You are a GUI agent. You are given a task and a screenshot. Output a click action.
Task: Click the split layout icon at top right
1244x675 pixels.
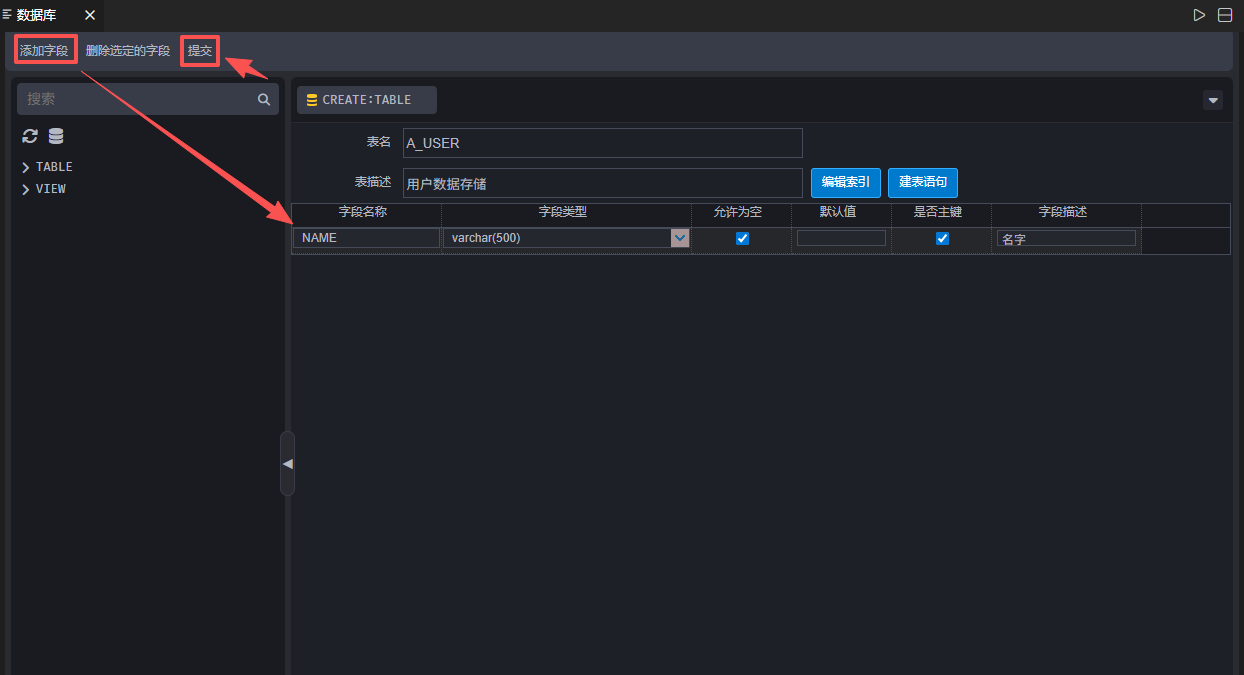coord(1225,15)
